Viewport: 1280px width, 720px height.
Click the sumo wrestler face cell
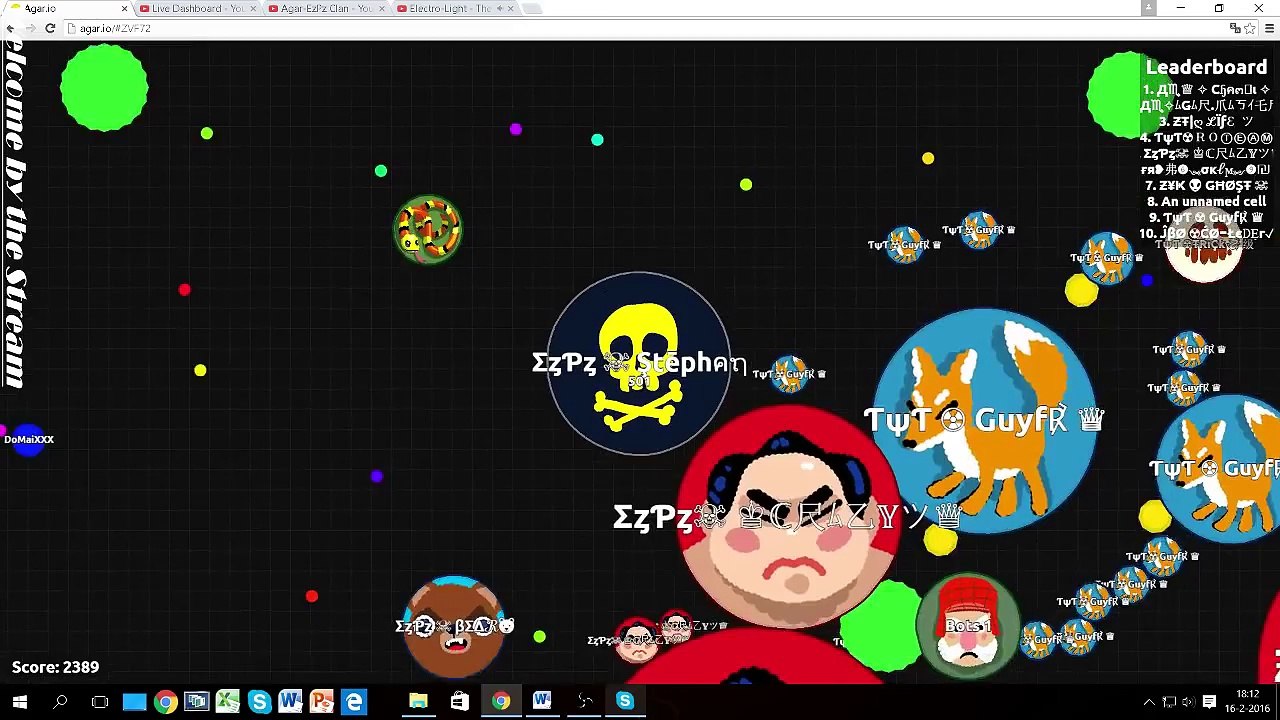[x=789, y=517]
